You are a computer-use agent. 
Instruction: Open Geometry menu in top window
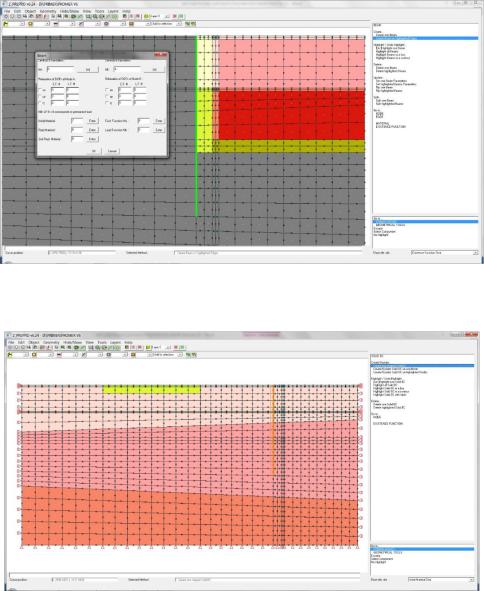[x=47, y=11]
